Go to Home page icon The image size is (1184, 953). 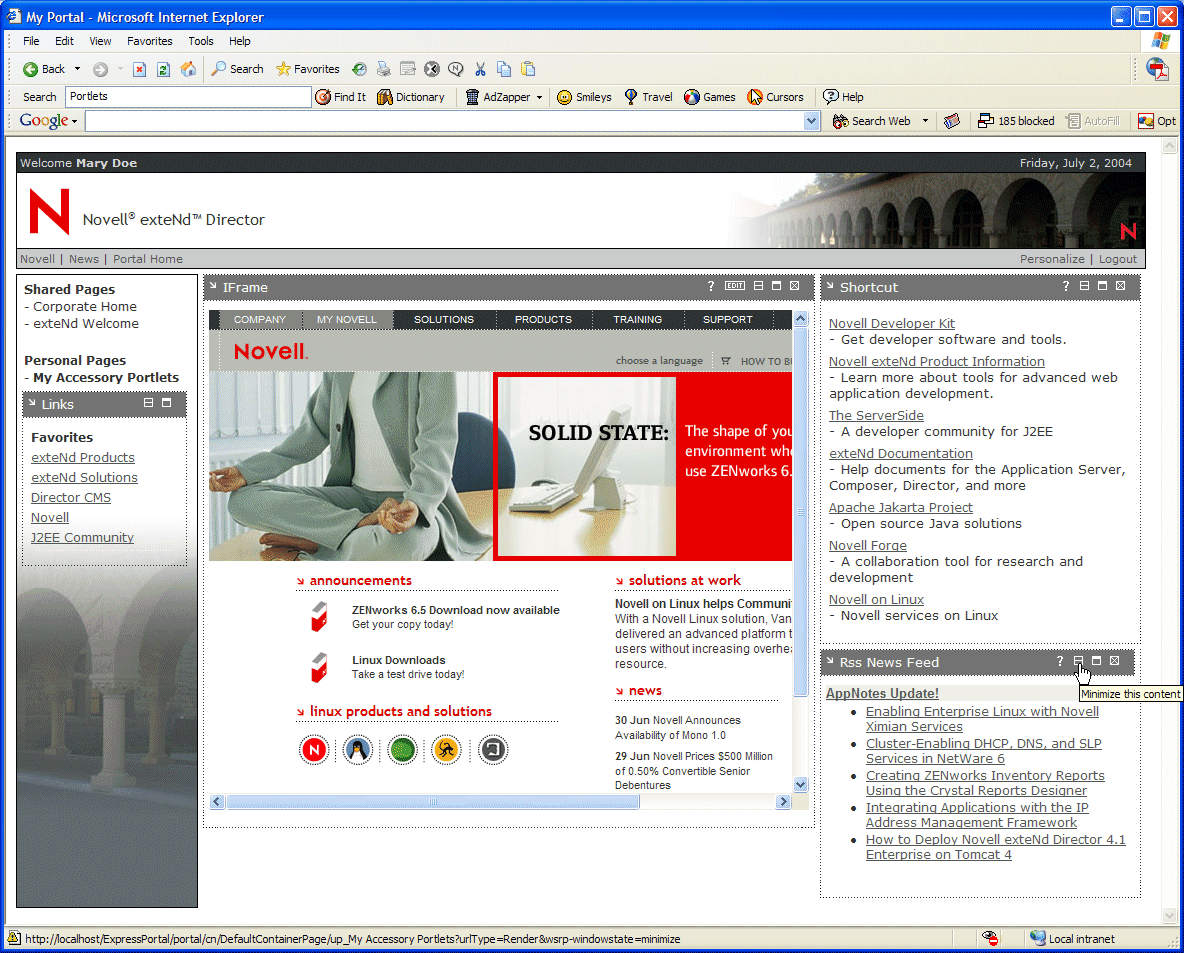pyautogui.click(x=188, y=69)
